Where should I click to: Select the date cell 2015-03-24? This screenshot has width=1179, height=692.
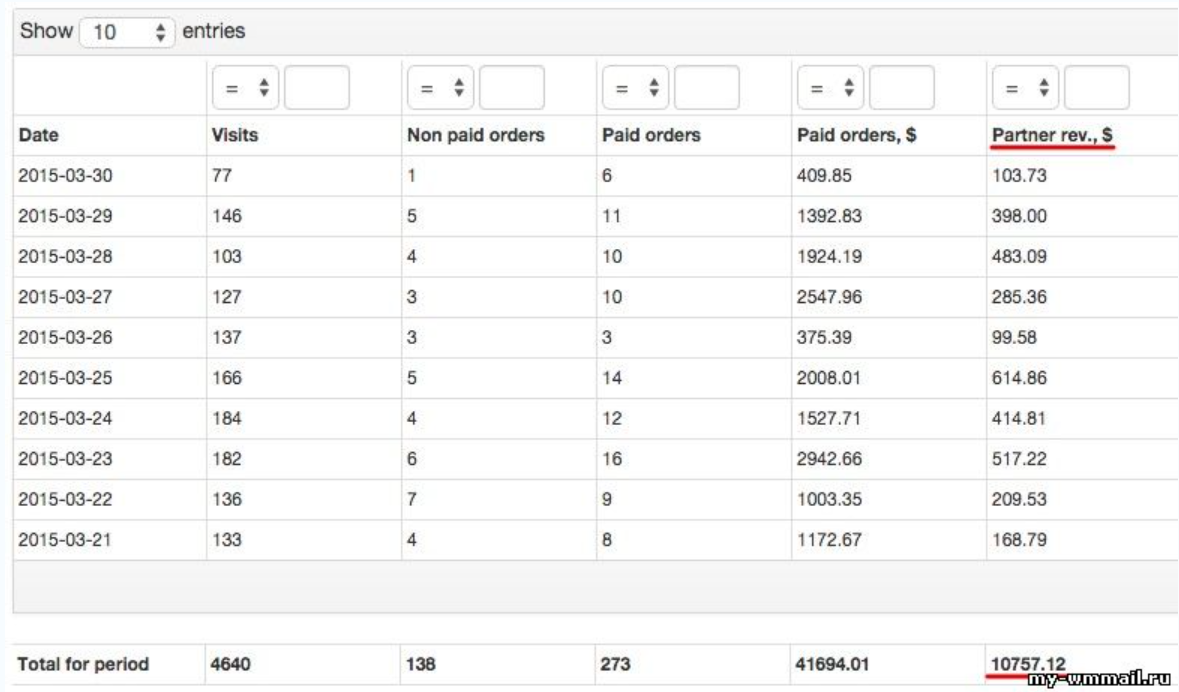click(x=65, y=419)
